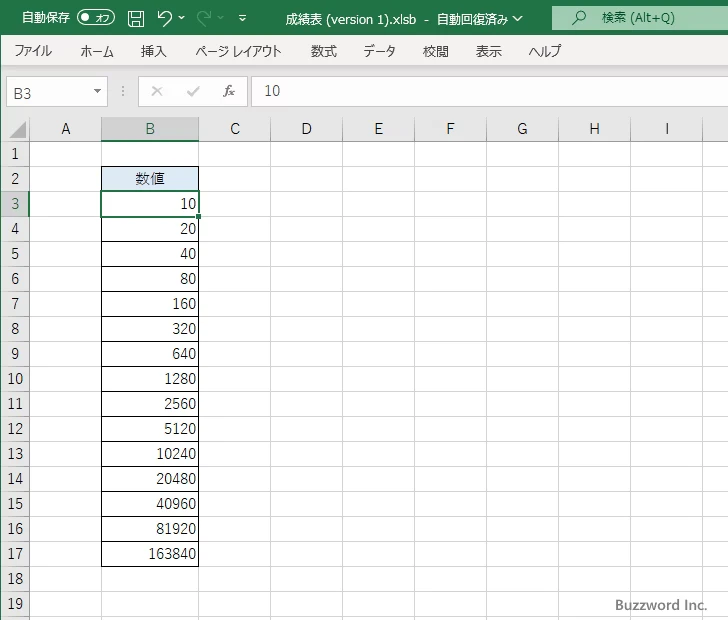Open the ファイル tab
This screenshot has width=728, height=620.
click(x=33, y=51)
